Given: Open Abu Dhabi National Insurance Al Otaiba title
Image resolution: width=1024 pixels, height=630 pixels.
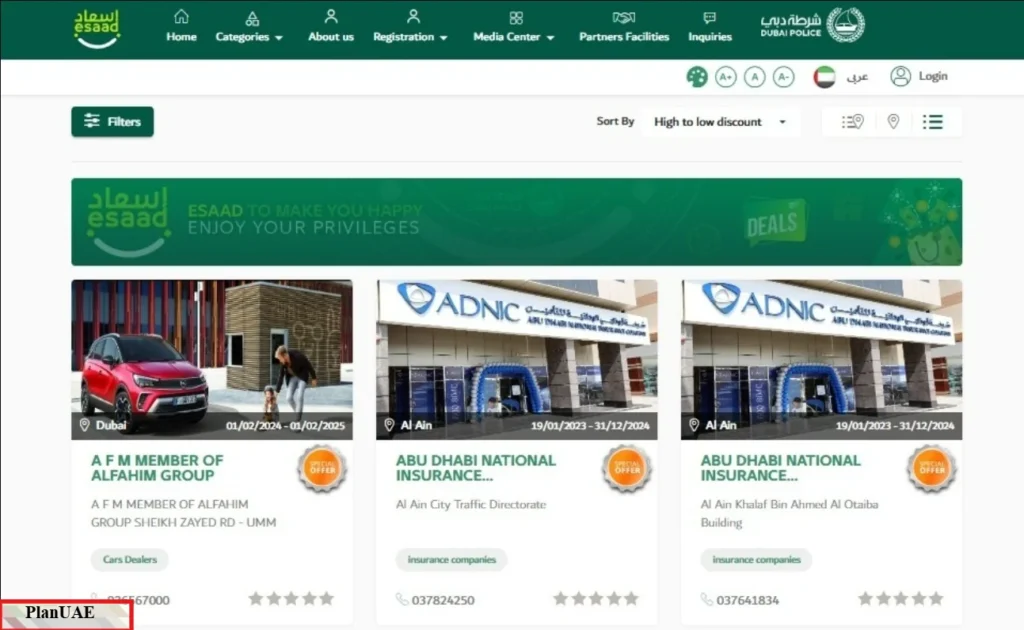Looking at the screenshot, I should pyautogui.click(x=780, y=468).
